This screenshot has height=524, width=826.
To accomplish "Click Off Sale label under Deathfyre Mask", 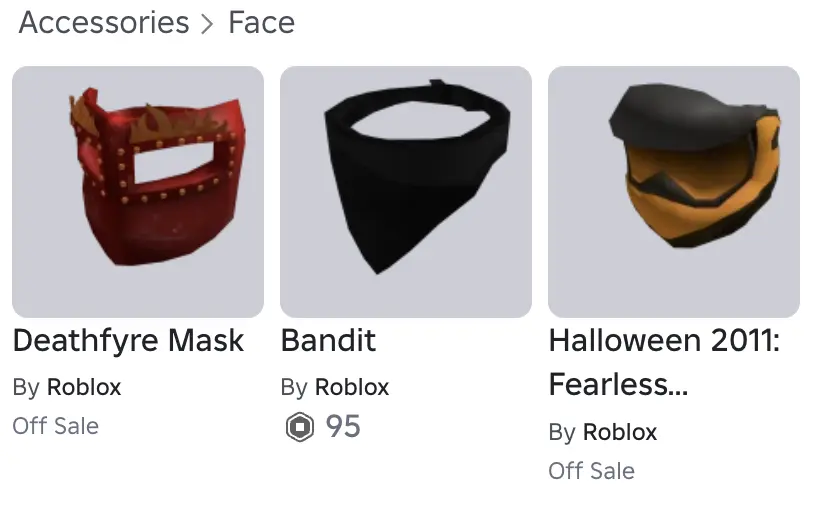I will pyautogui.click(x=56, y=426).
